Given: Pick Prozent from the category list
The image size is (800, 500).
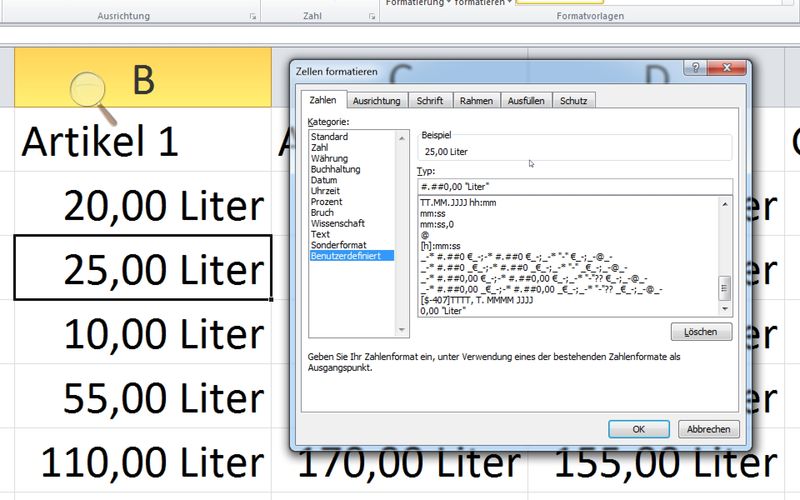Looking at the screenshot, I should pos(327,202).
